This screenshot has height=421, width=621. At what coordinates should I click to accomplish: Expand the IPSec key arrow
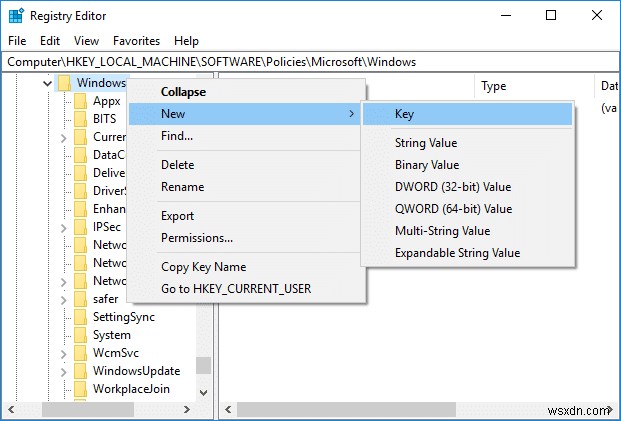point(64,228)
